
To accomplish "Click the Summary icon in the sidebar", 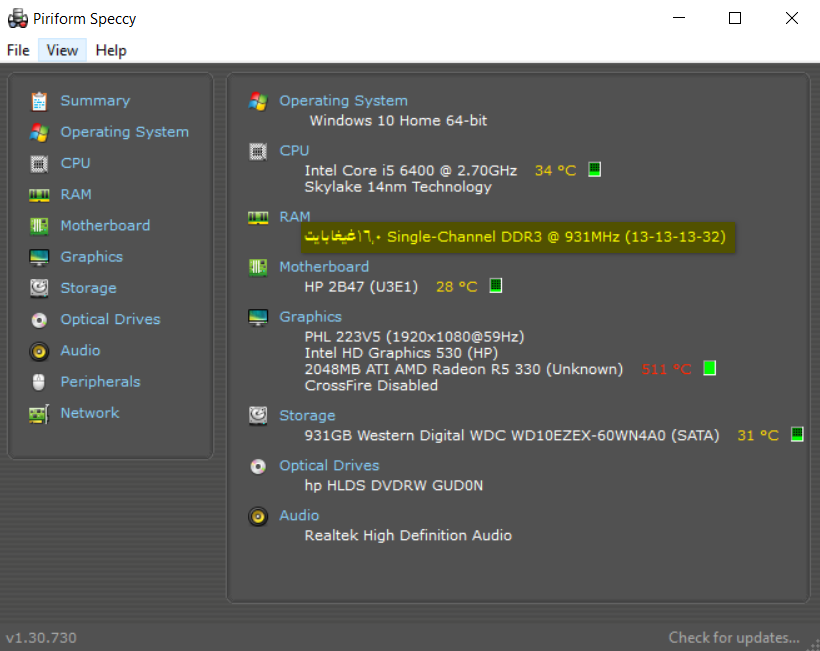I will tap(39, 101).
